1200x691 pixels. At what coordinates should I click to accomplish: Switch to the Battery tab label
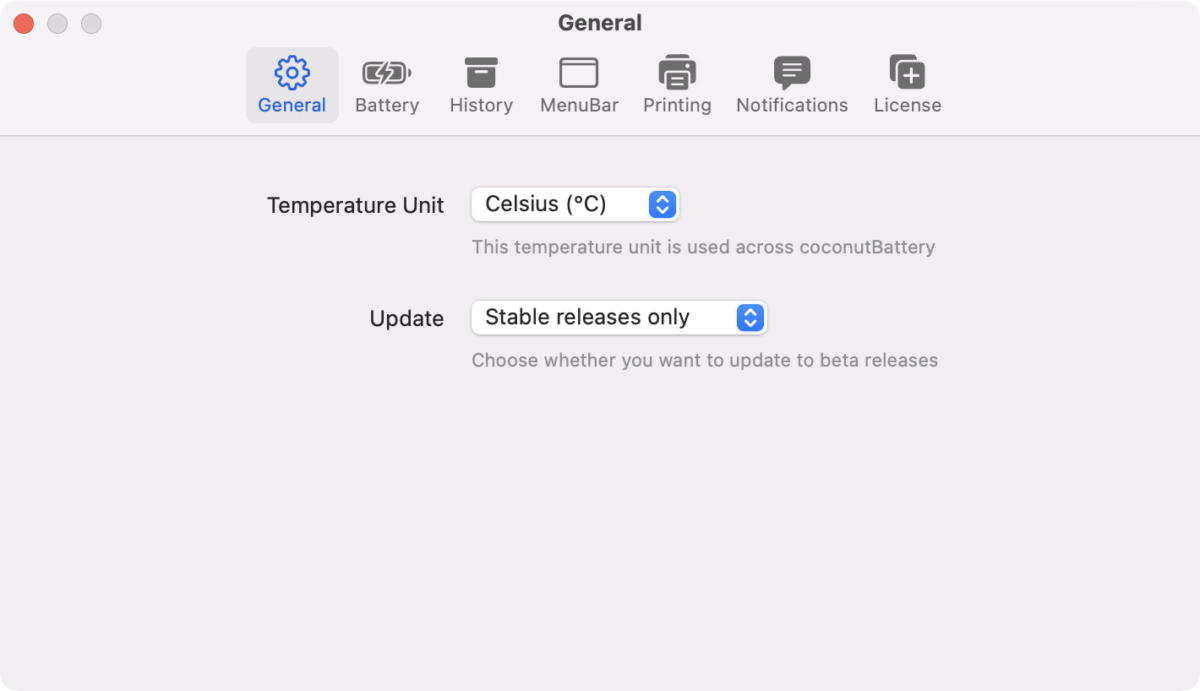tap(387, 105)
